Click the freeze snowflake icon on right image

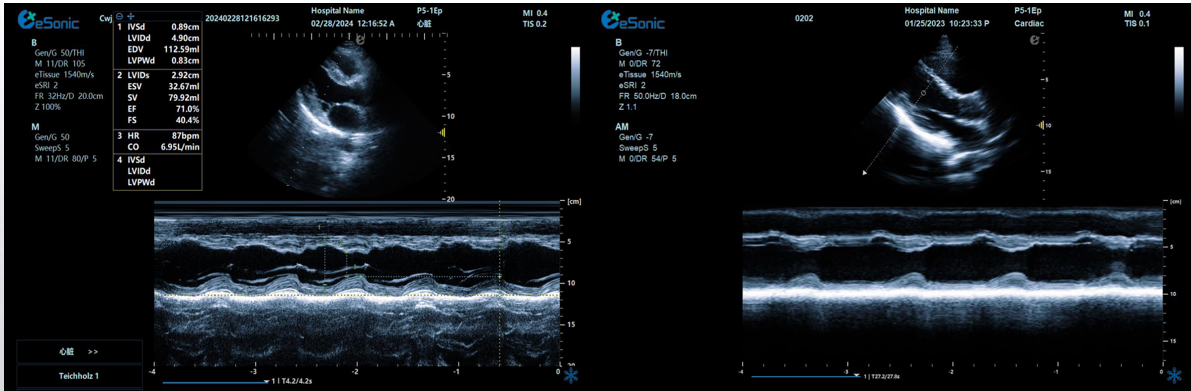(1175, 376)
